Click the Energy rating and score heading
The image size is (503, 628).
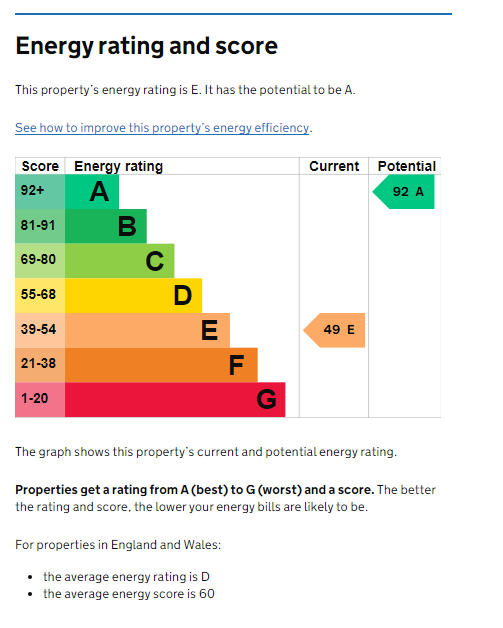(147, 46)
